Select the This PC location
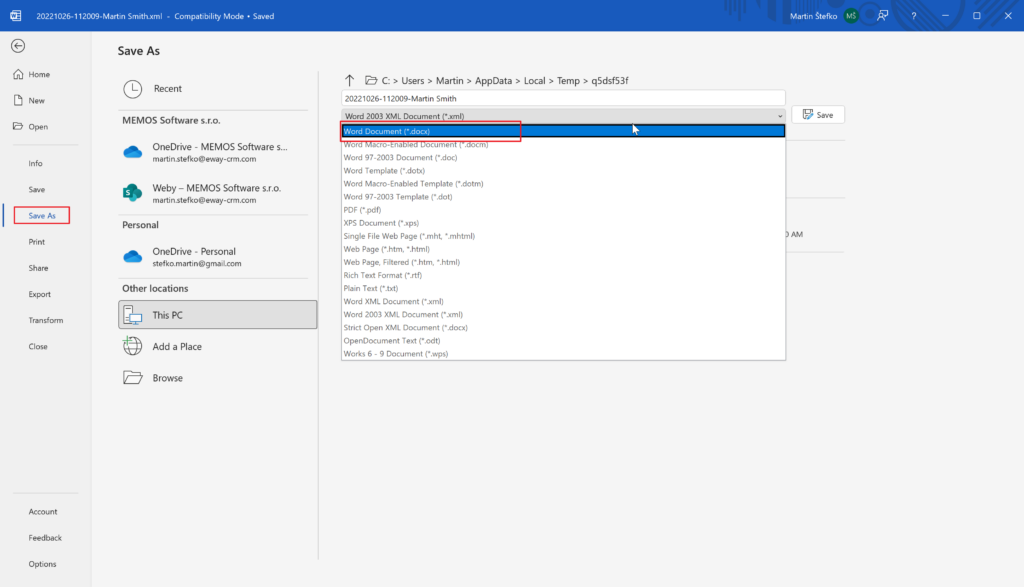 pos(217,315)
